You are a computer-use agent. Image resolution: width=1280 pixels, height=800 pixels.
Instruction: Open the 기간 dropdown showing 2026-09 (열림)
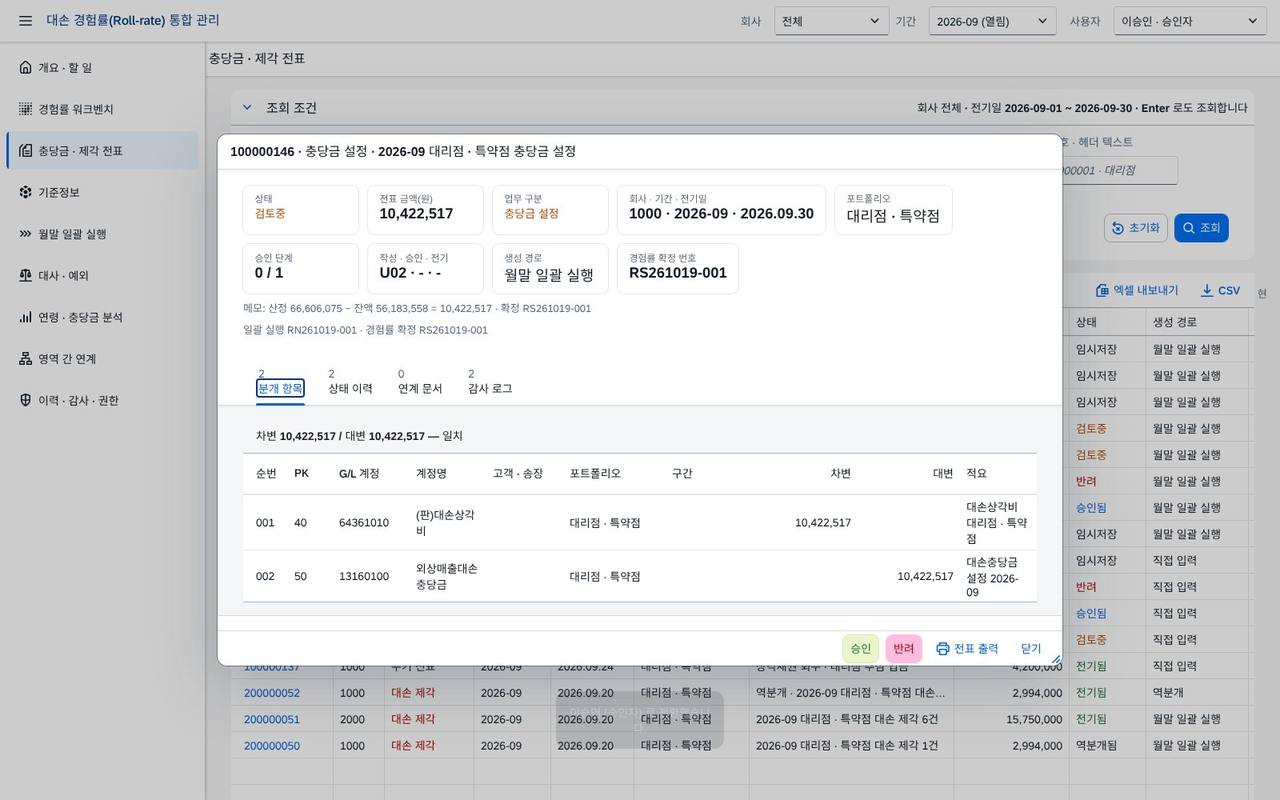(x=992, y=21)
